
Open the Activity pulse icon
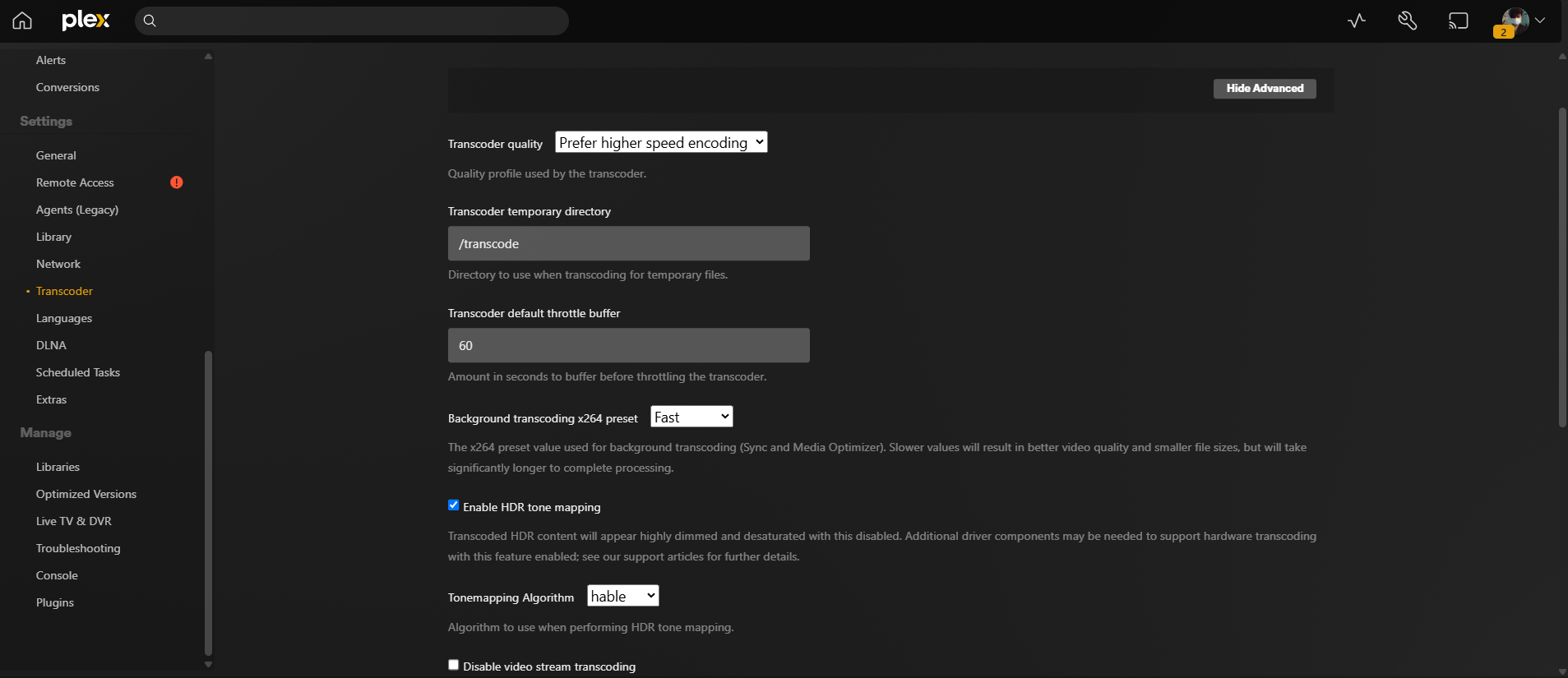[x=1357, y=21]
